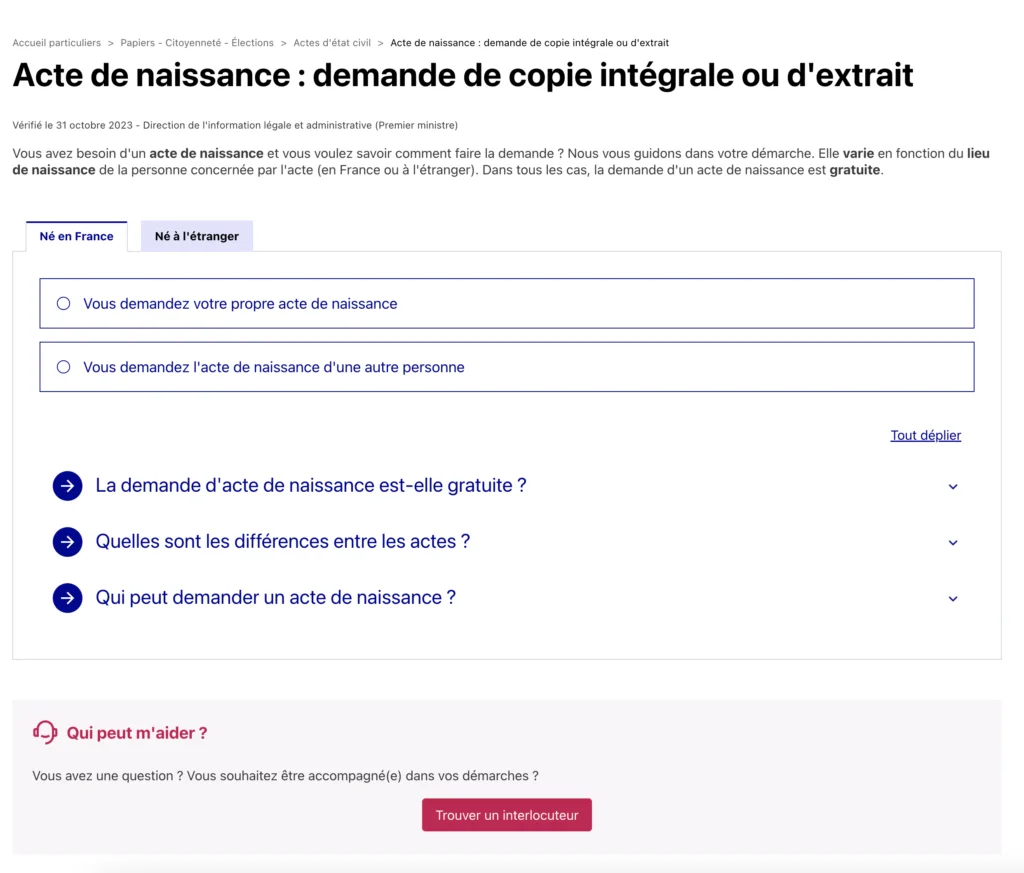Switch to the 'Né à l'étranger' tab

pos(197,236)
